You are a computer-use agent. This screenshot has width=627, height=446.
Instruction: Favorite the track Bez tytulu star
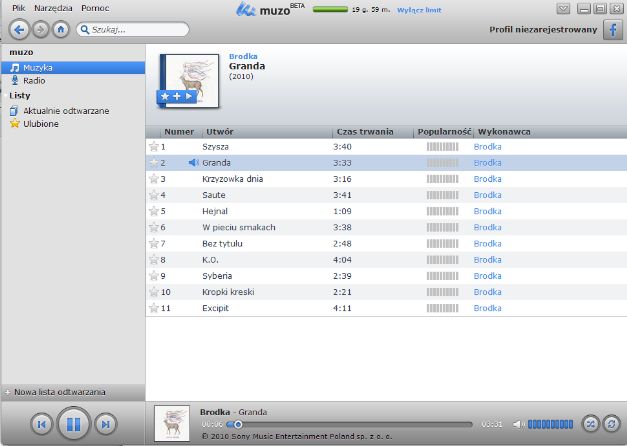point(154,244)
